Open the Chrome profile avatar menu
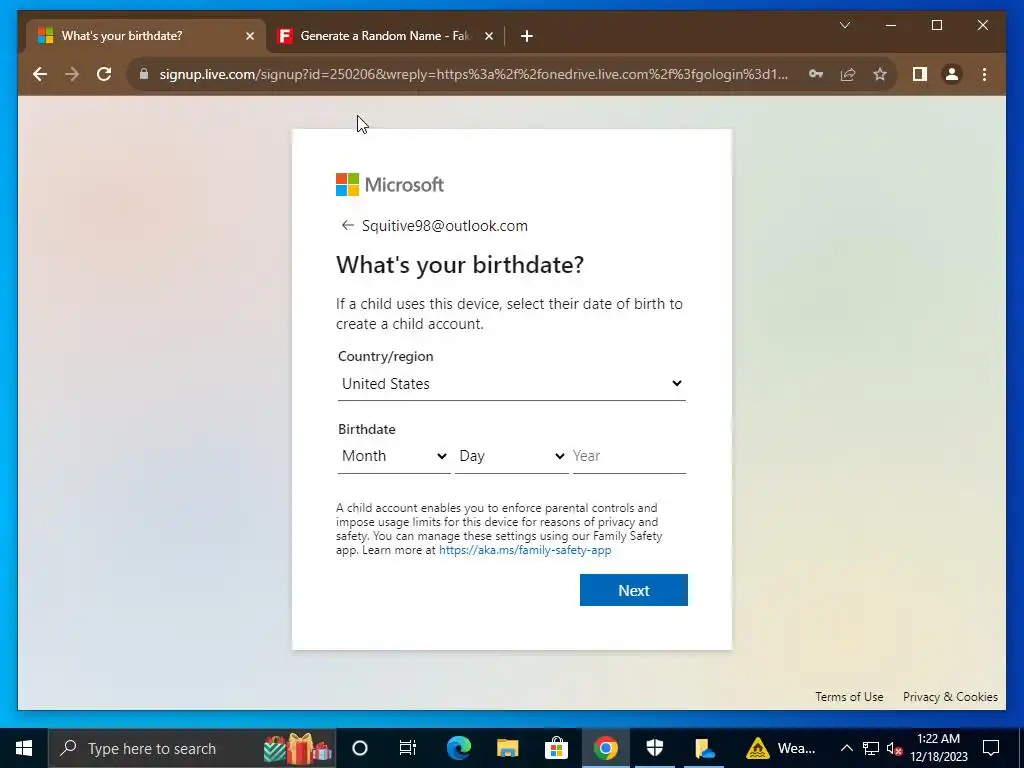This screenshot has width=1024, height=768. [x=952, y=74]
